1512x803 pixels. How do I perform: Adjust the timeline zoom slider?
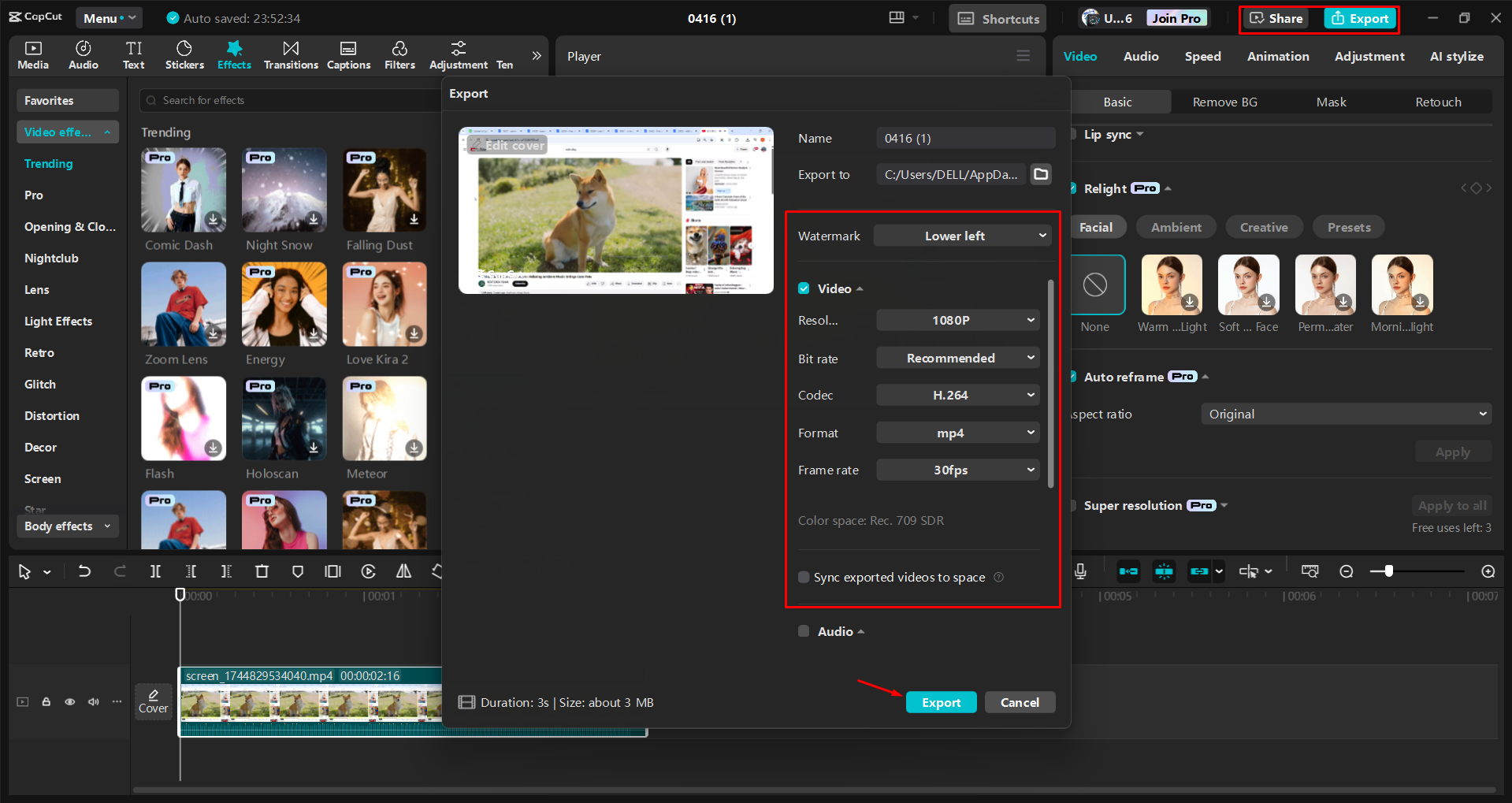[x=1388, y=571]
